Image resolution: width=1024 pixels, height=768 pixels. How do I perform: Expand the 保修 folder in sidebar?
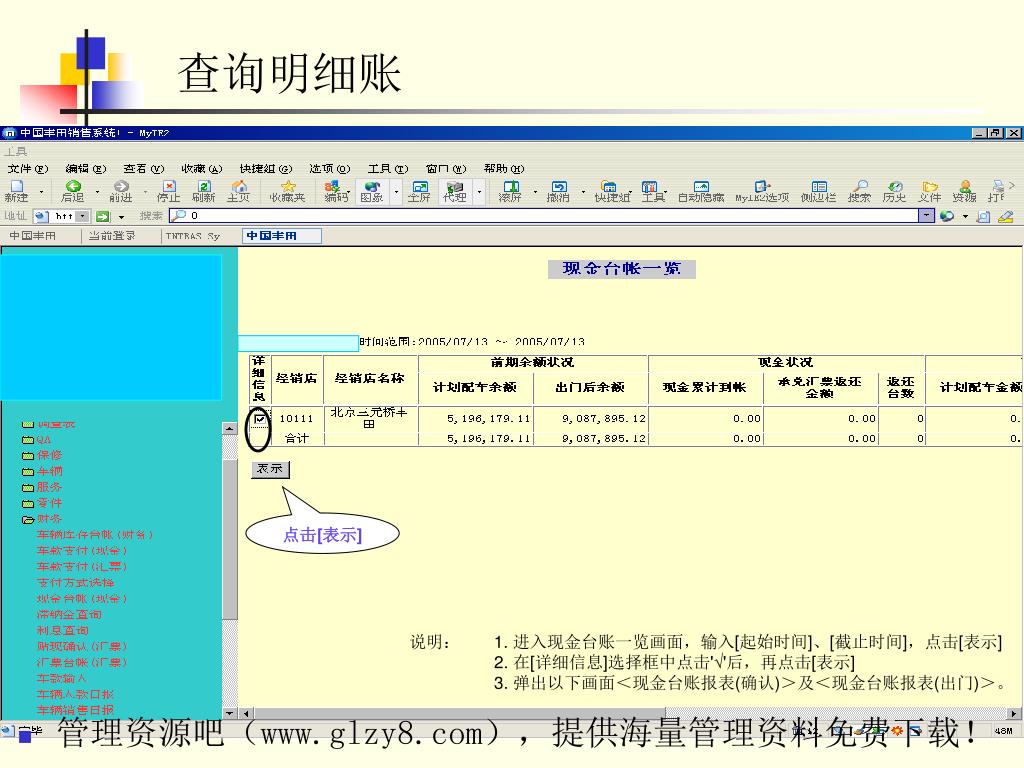28,456
